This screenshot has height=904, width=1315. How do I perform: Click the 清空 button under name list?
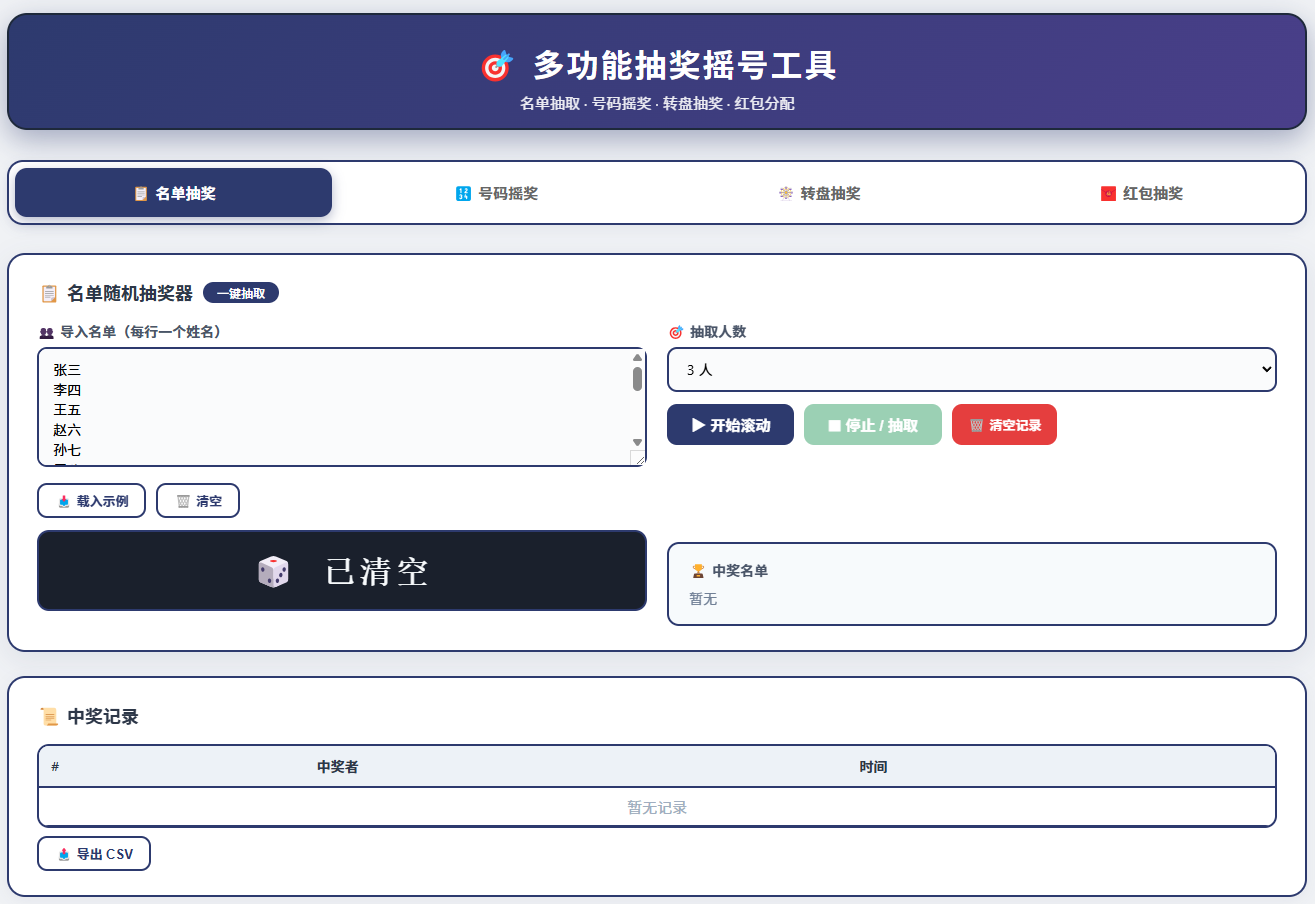[198, 501]
